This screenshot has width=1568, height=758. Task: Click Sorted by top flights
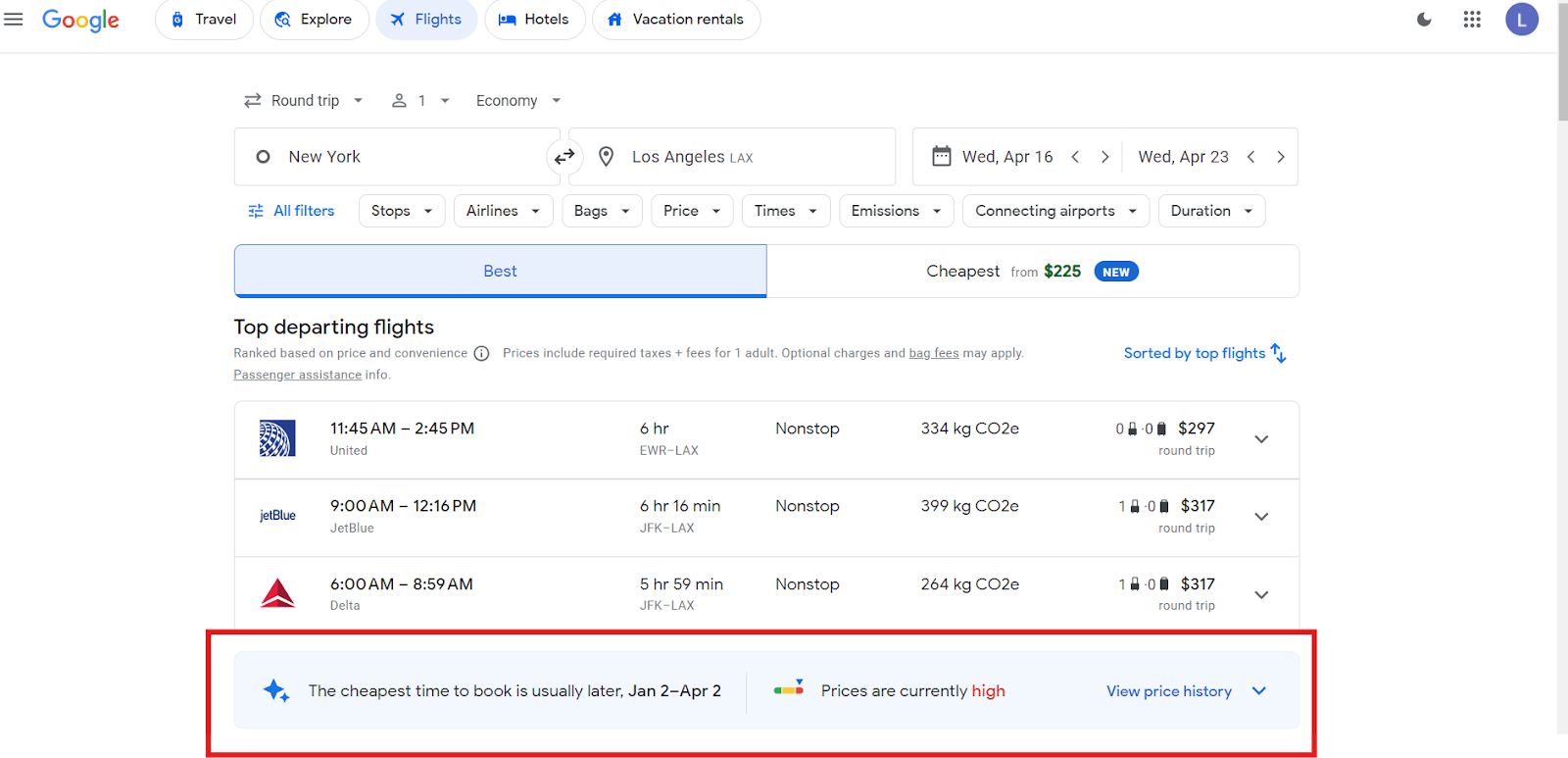(1195, 353)
